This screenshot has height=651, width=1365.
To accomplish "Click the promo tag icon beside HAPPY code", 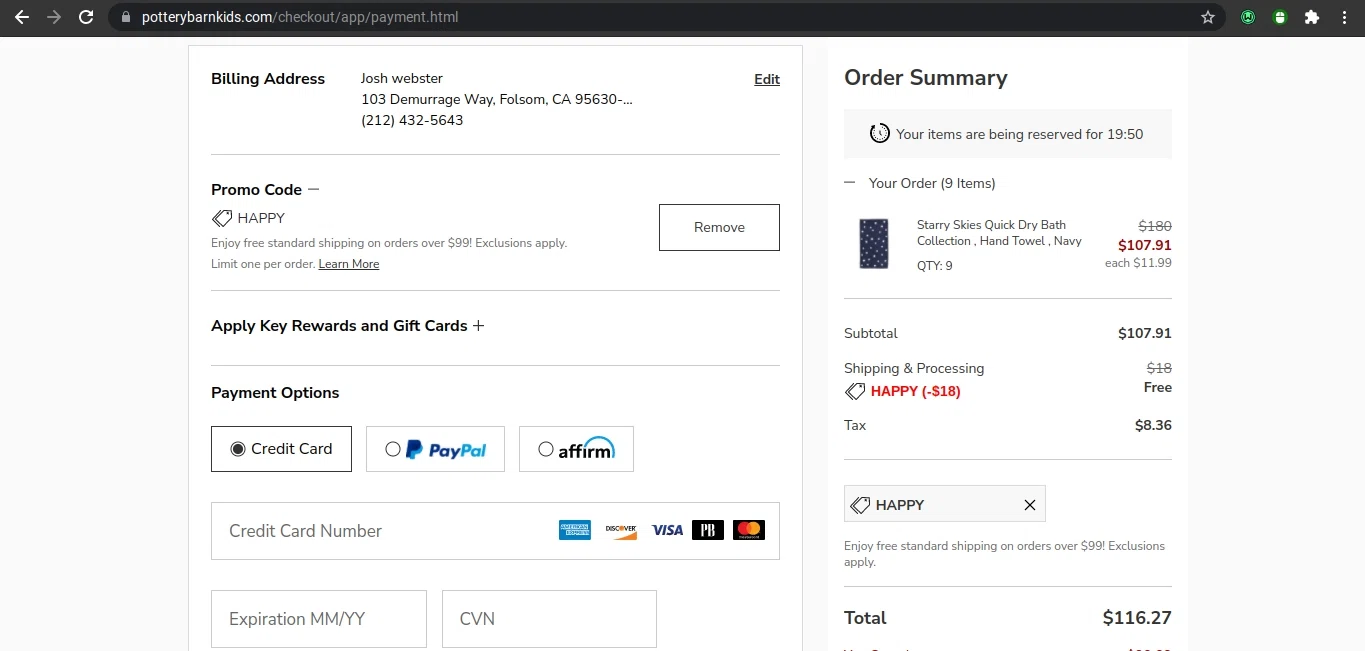I will 222,218.
